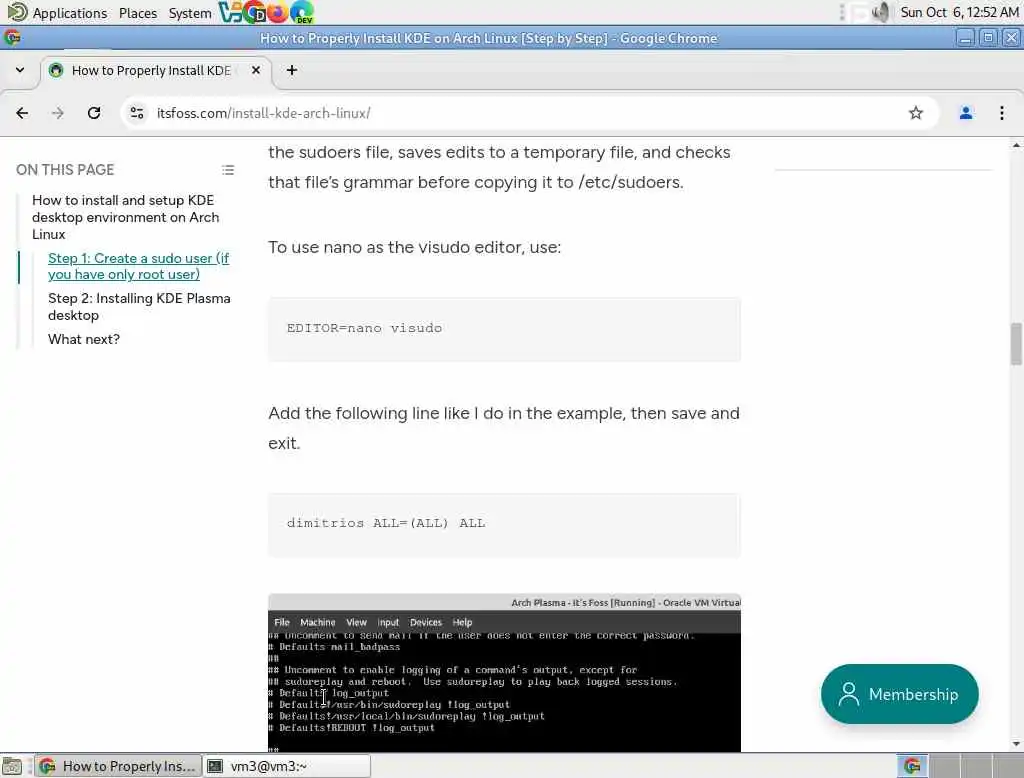1024x778 pixels.
Task: Click the 'ON THIS PAGE' heading
Action: click(x=65, y=170)
